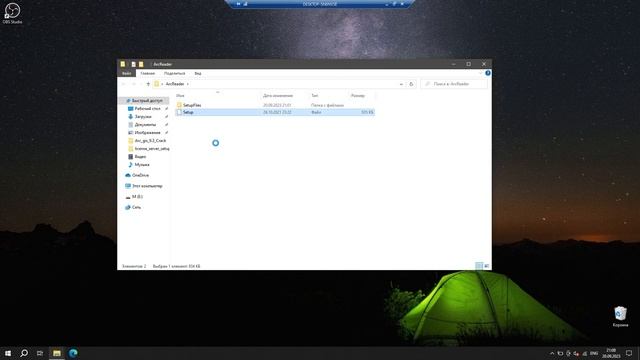
Task: Select Сеть in navigation pane
Action: tap(136, 207)
